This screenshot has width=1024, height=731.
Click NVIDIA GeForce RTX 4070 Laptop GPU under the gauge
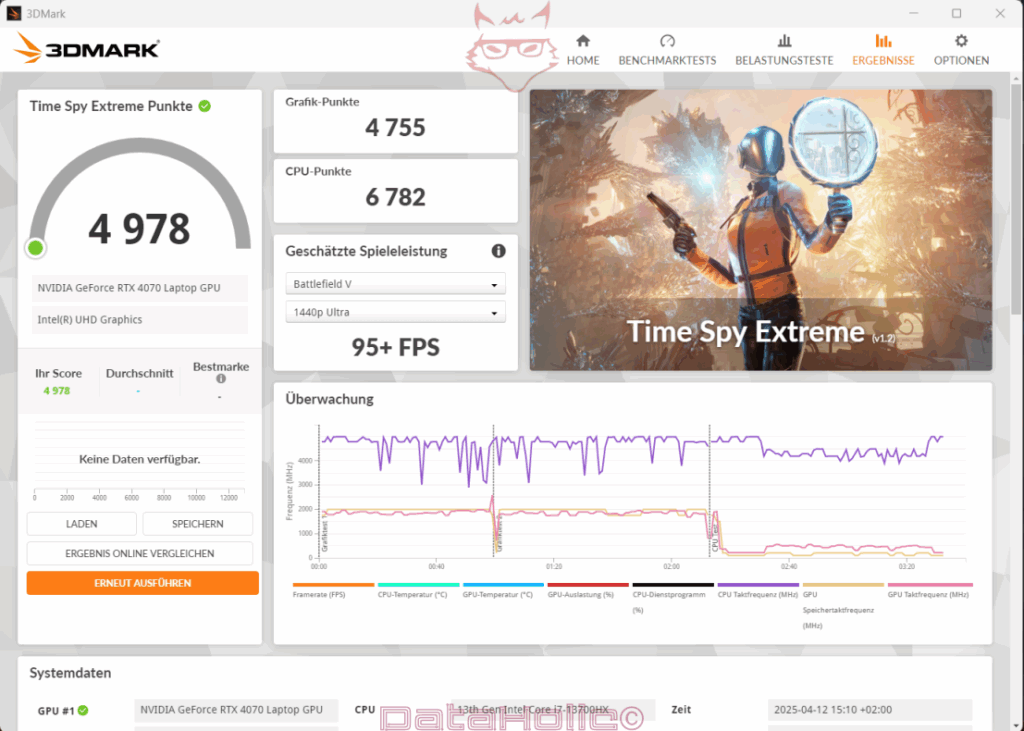(140, 288)
